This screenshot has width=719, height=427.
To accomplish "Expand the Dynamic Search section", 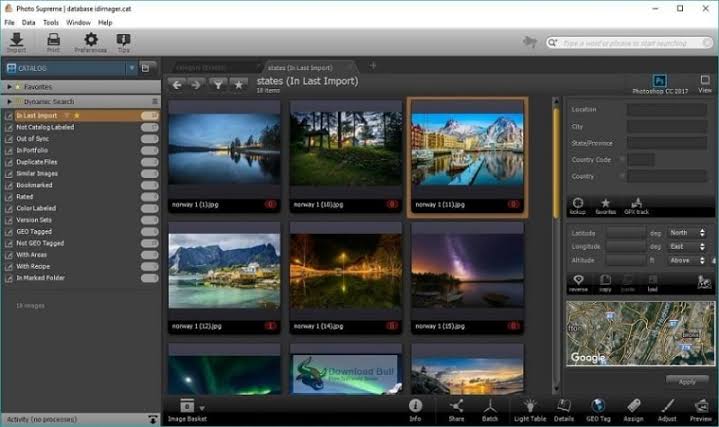I will click(x=9, y=101).
